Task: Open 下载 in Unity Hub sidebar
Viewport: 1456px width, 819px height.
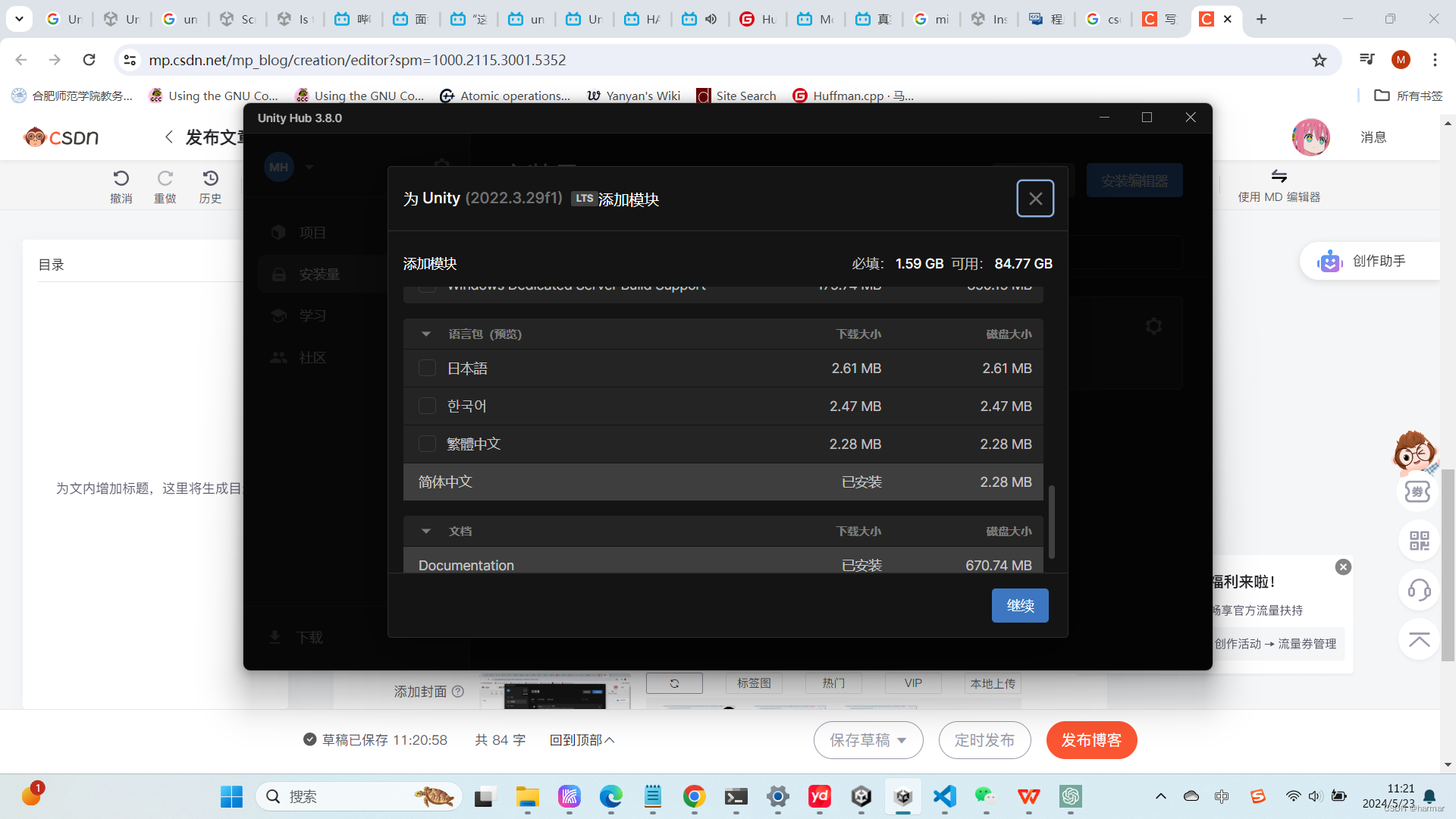Action: (x=297, y=638)
